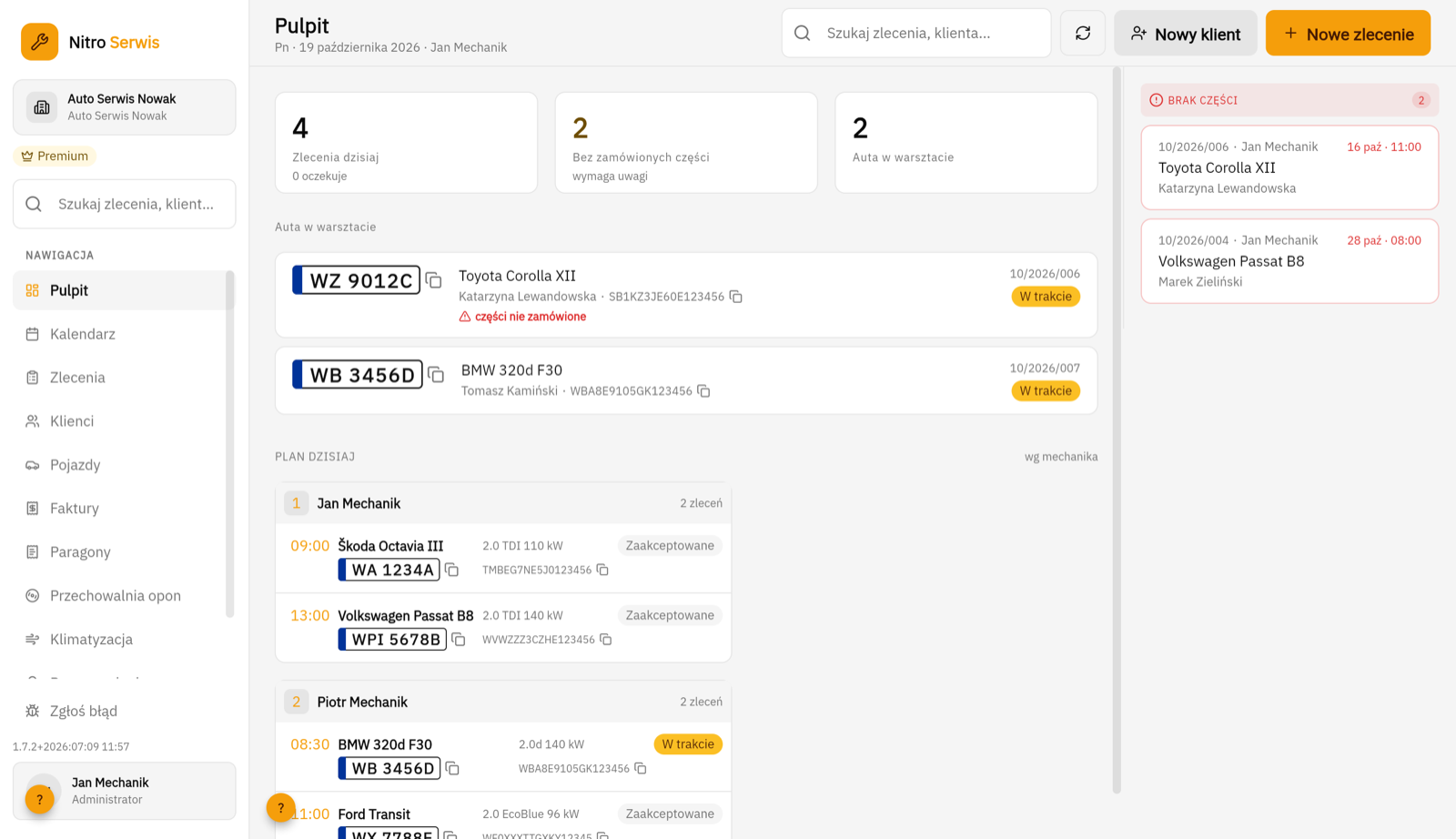Click Jan Mechanik avatar icon
This screenshot has height=839, width=1456.
tap(42, 791)
